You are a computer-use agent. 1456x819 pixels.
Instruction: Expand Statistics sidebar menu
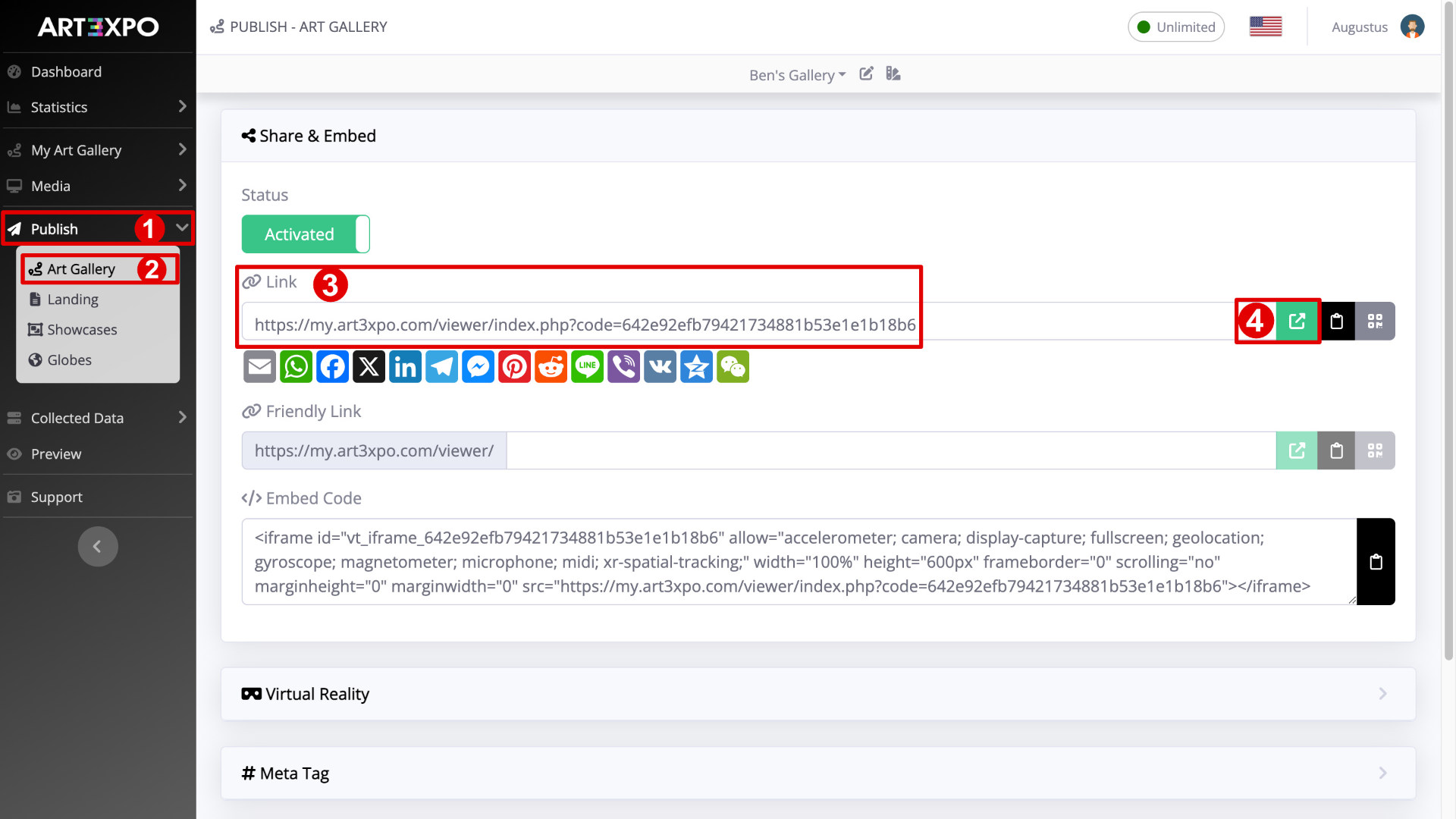click(x=97, y=107)
